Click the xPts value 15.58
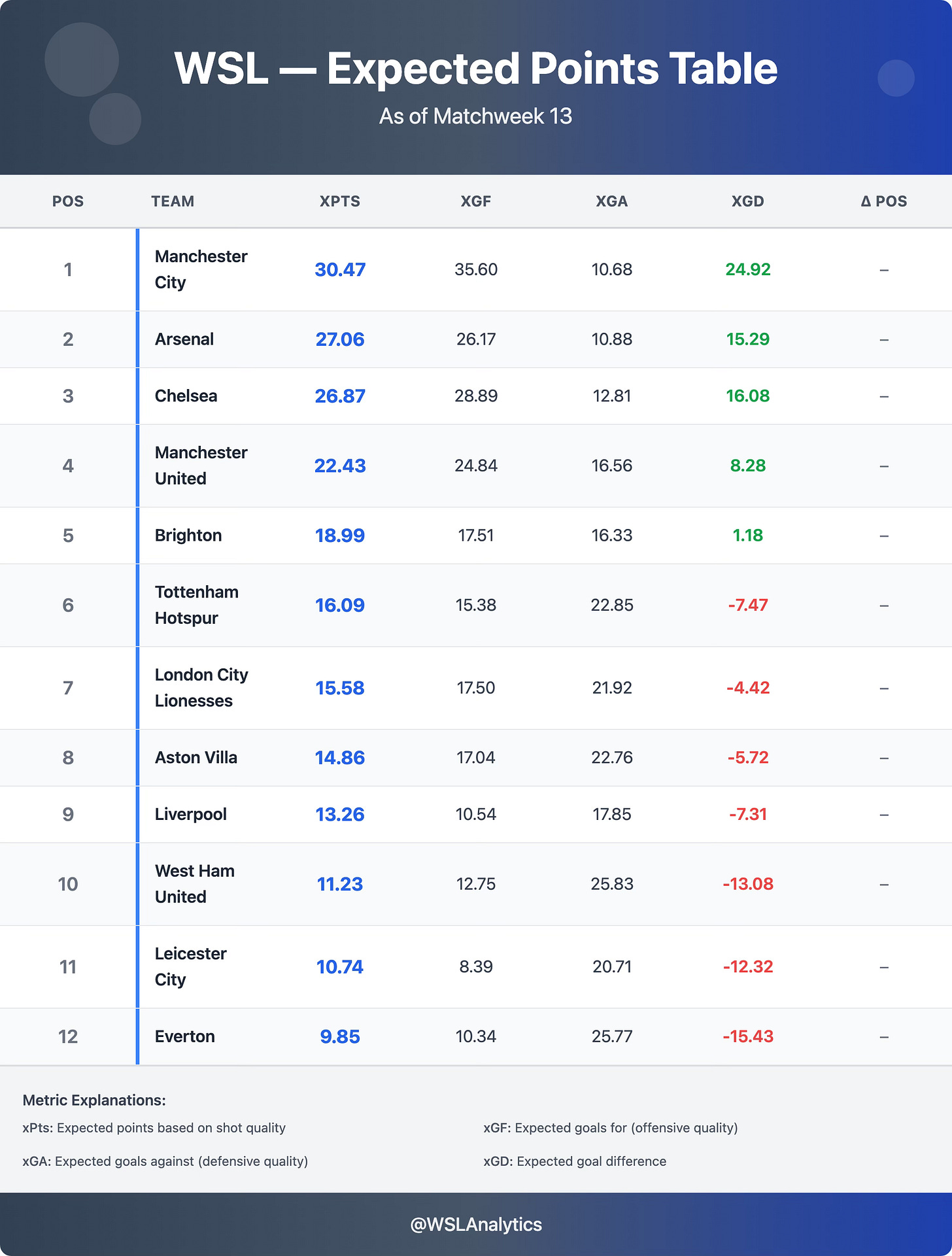The image size is (952, 1256). (x=340, y=688)
